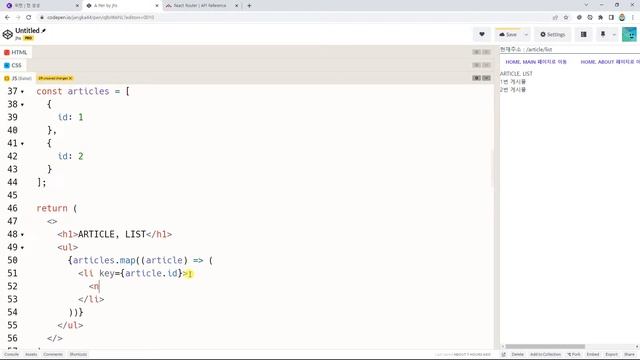
Task: Open HTML editor dropdown menu icon
Action: pos(486,52)
